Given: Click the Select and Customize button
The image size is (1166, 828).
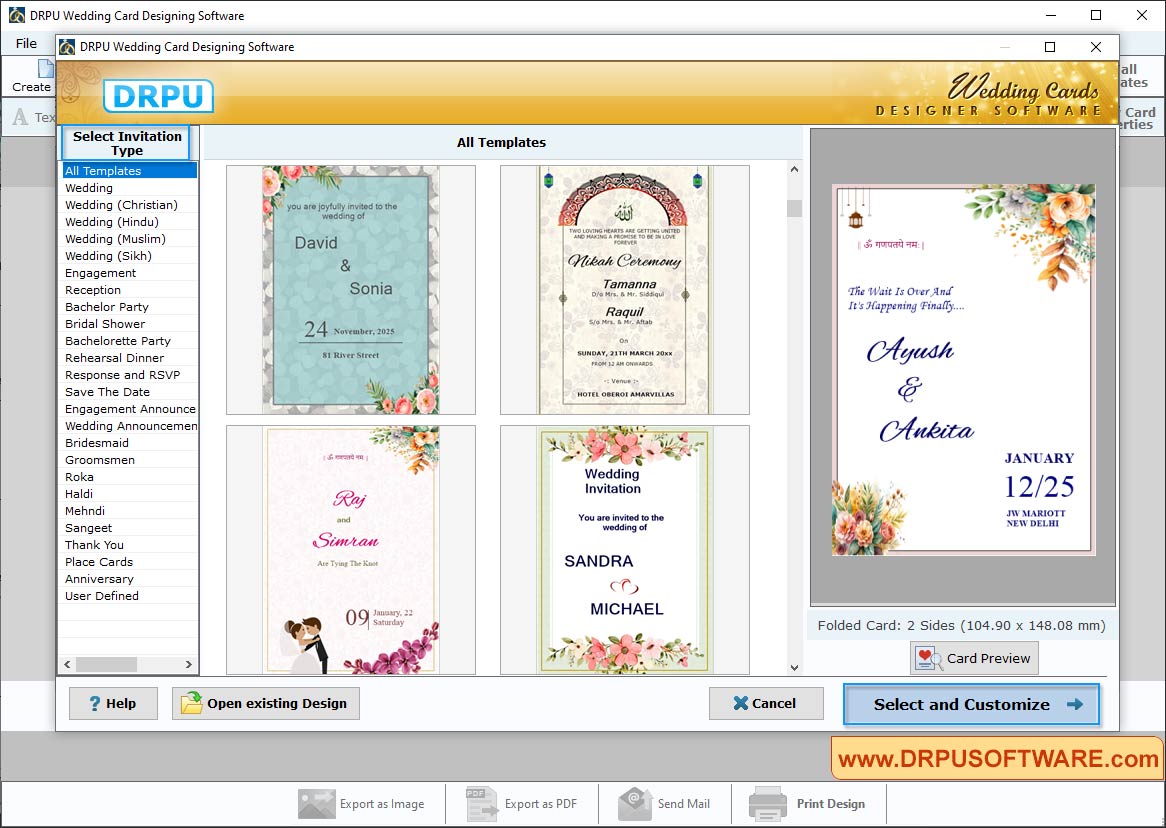Looking at the screenshot, I should (970, 704).
